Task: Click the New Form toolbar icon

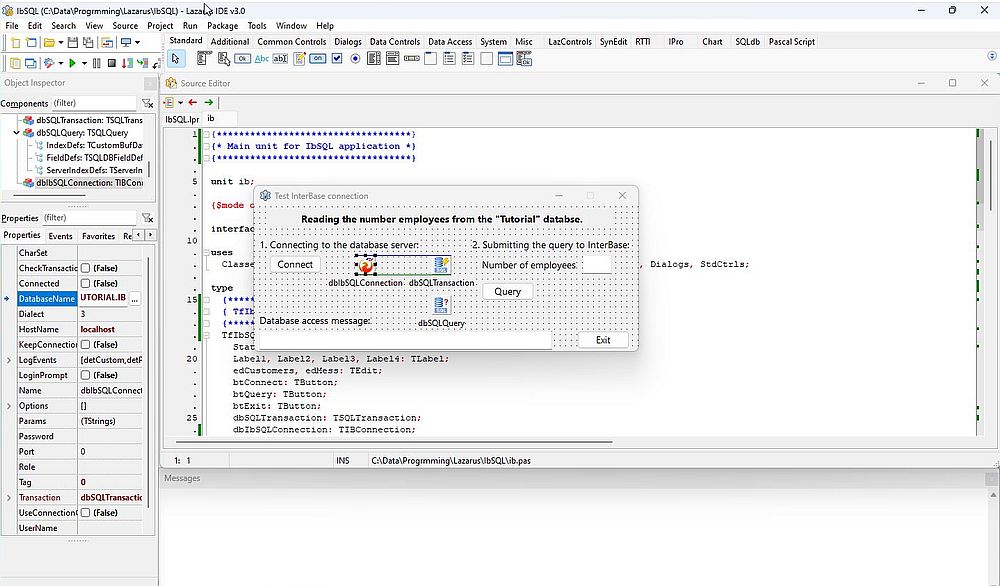Action: 31,43
